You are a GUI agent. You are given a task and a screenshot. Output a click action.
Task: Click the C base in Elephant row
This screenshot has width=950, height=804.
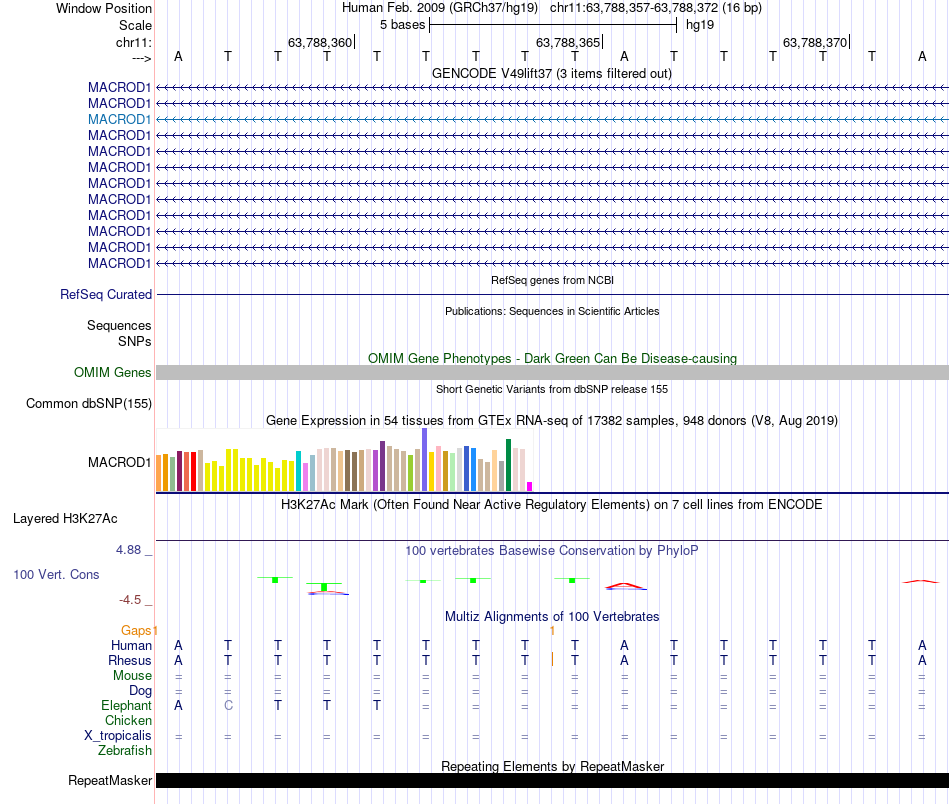[228, 706]
